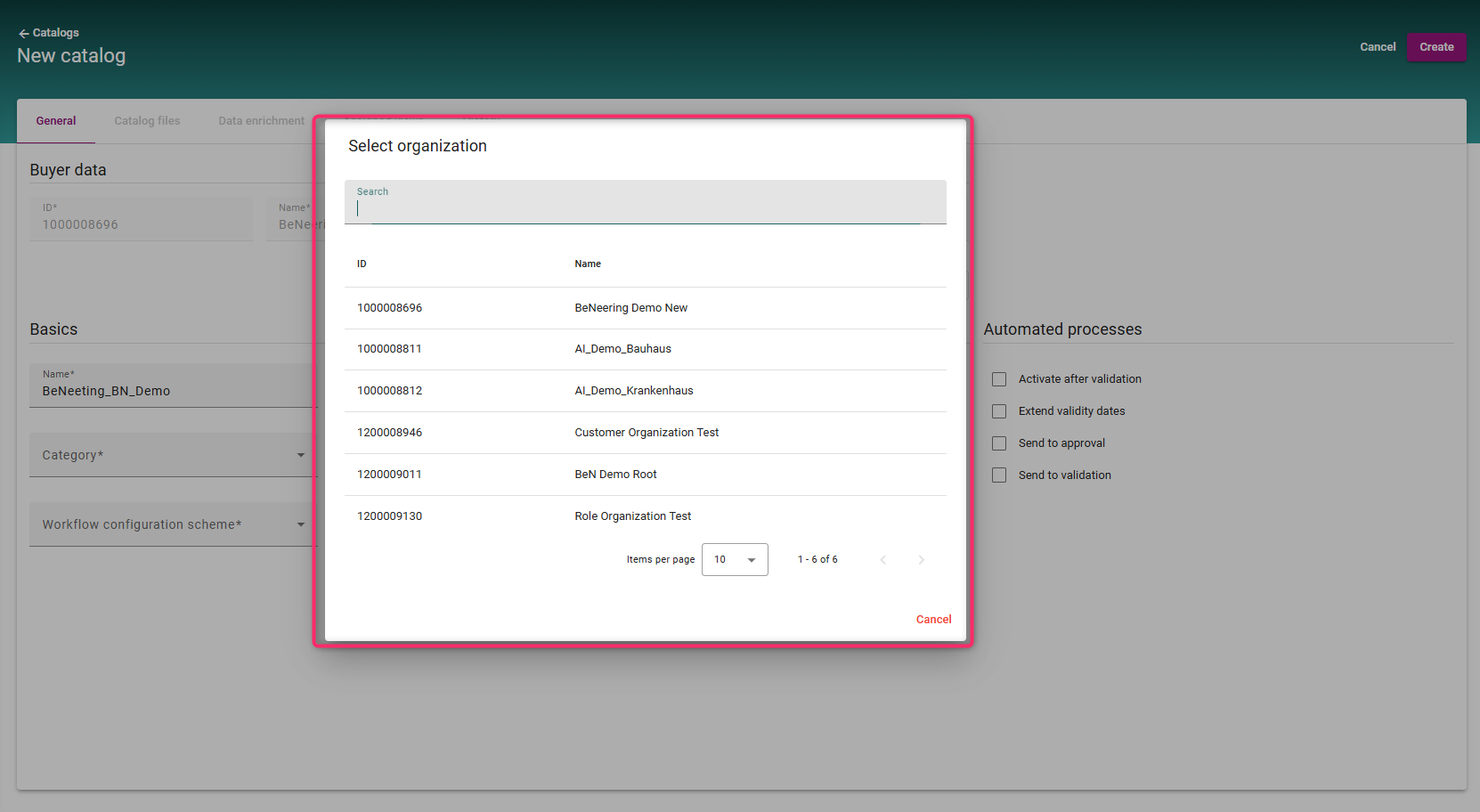Open the Data enrichment tab
This screenshot has width=1480, height=812.
pyautogui.click(x=261, y=121)
